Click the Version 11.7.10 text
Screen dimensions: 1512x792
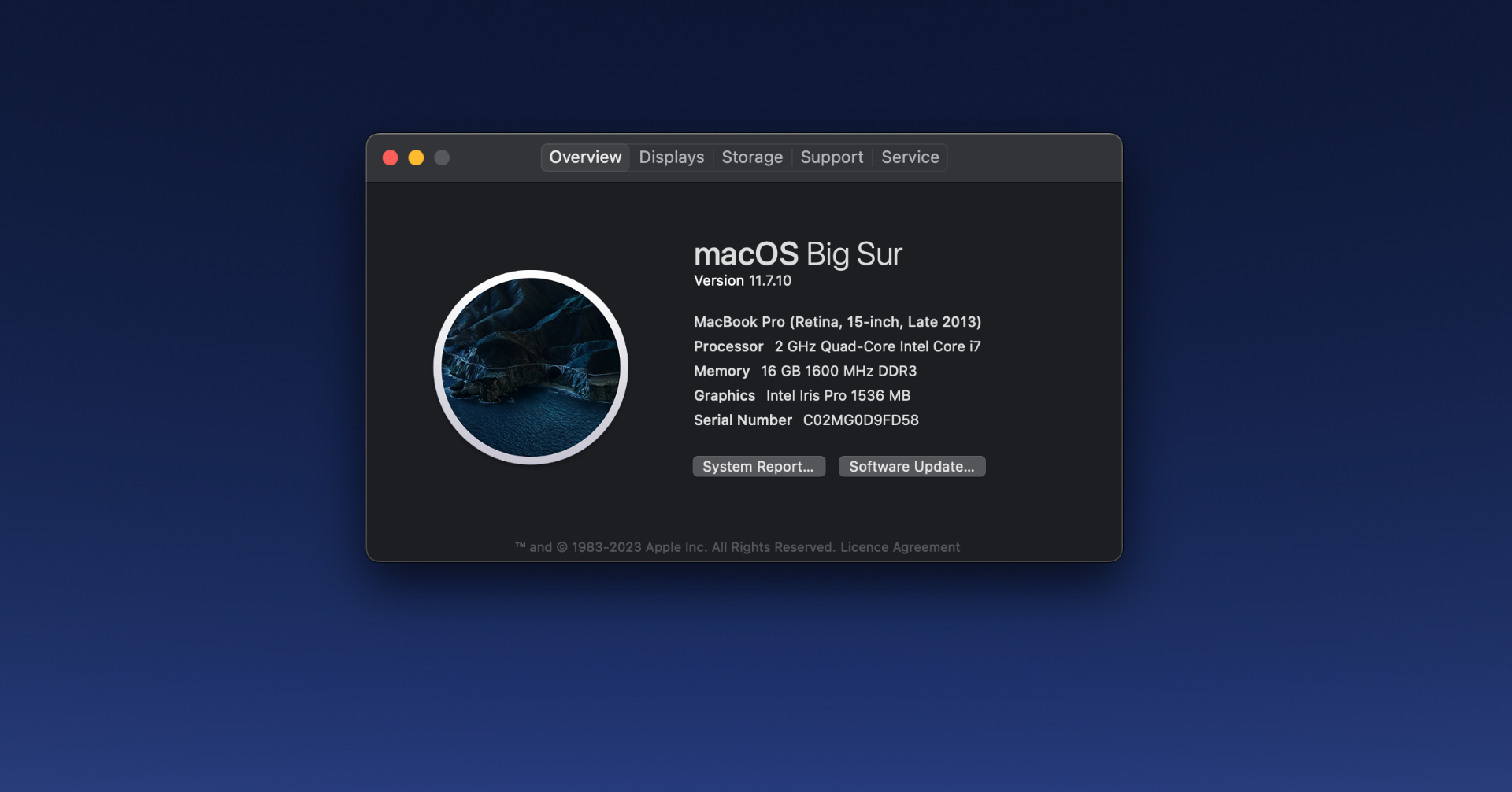click(743, 281)
